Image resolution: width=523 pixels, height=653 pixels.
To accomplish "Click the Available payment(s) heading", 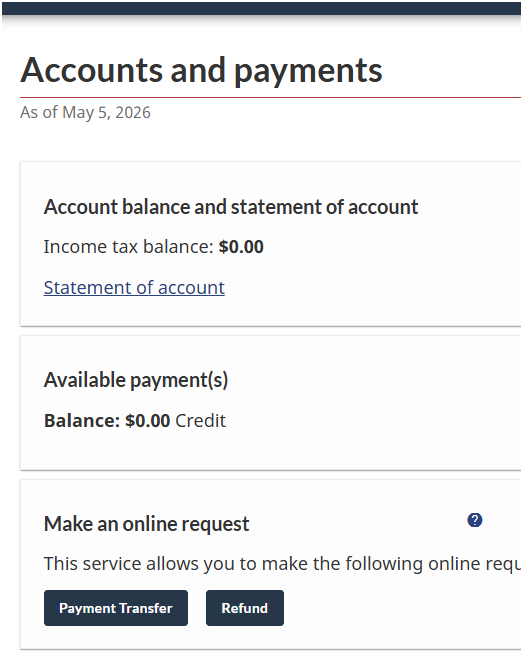I will (x=136, y=380).
